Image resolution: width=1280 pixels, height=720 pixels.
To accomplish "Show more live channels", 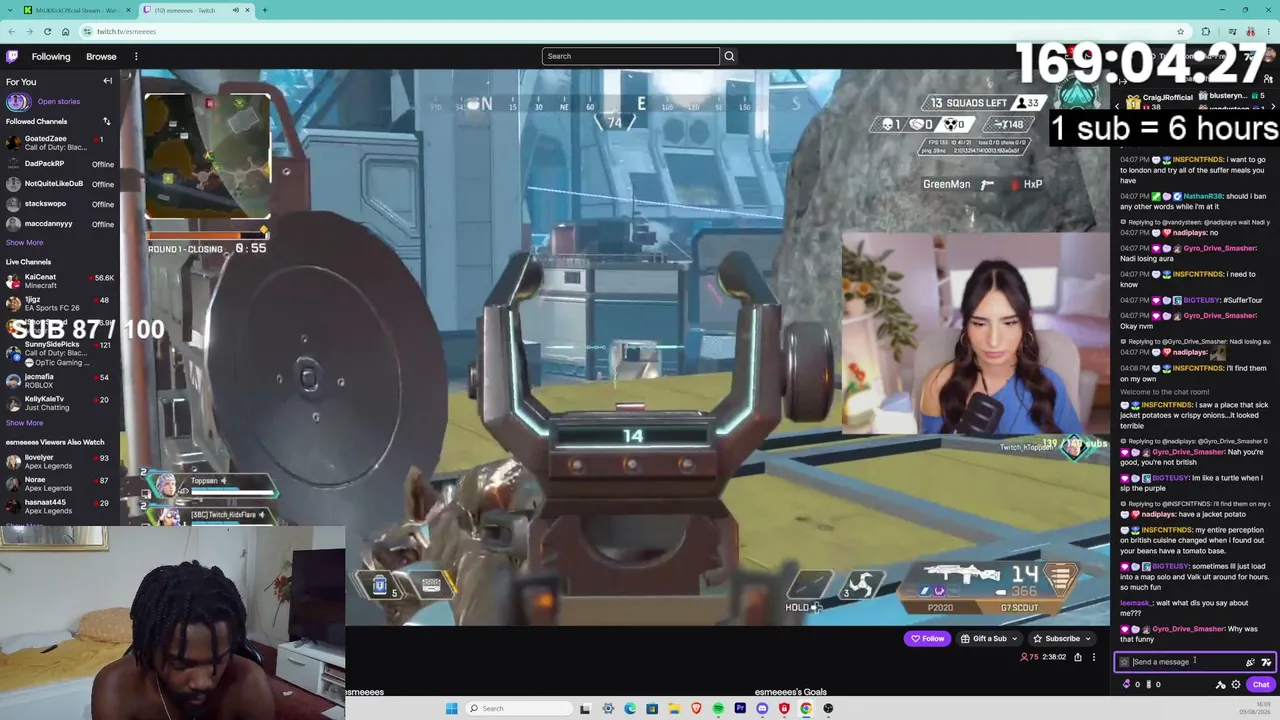I will (24, 423).
